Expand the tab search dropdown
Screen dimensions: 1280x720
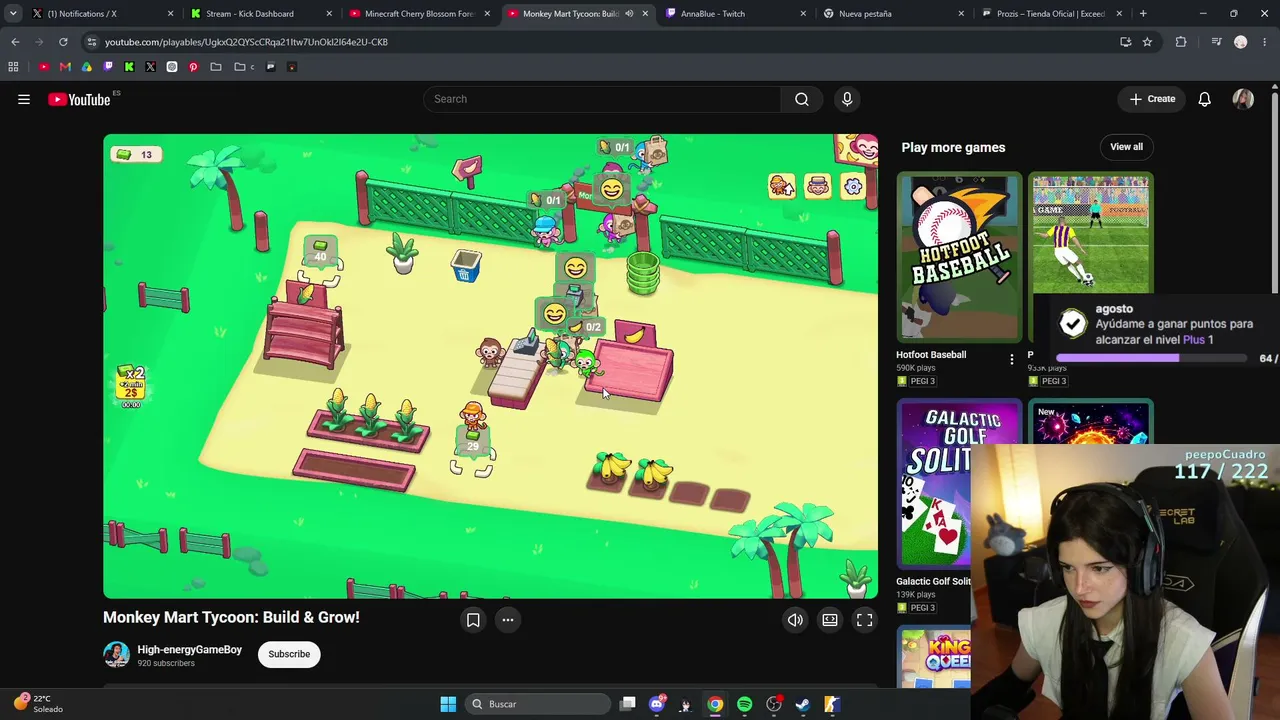coord(13,14)
